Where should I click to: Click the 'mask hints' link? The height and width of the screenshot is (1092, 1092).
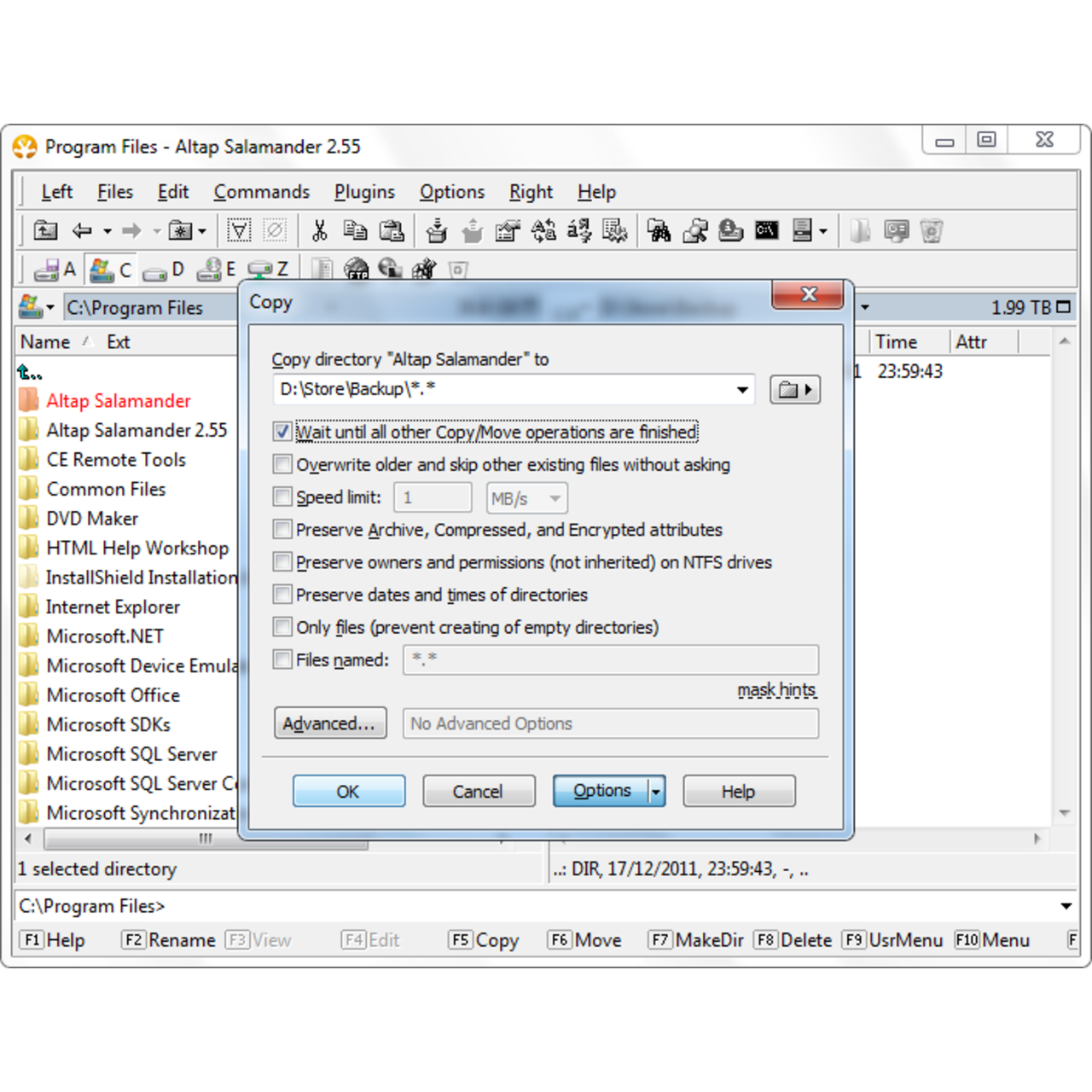776,689
